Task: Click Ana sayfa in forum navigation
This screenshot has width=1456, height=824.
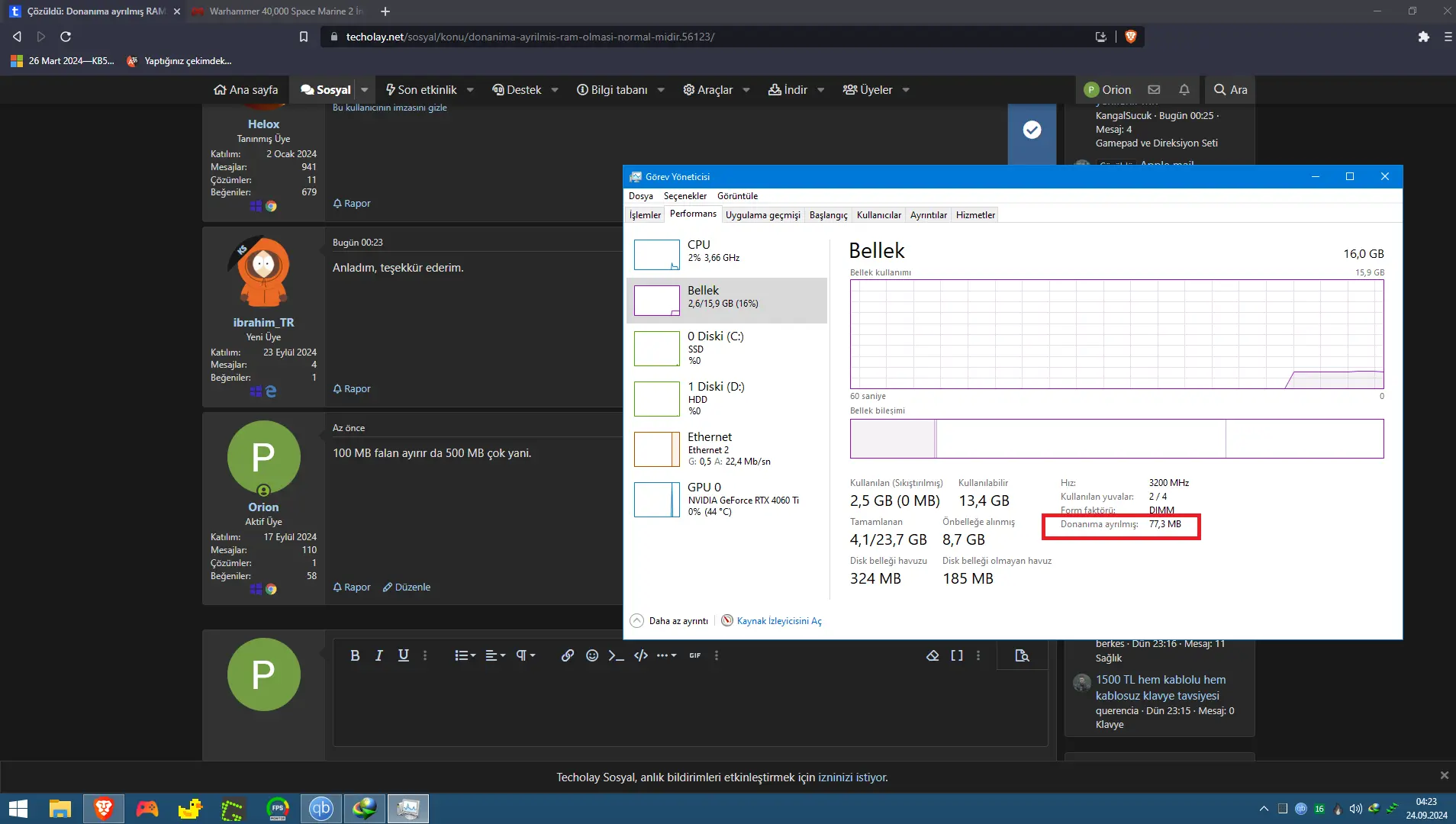Action: pyautogui.click(x=246, y=90)
